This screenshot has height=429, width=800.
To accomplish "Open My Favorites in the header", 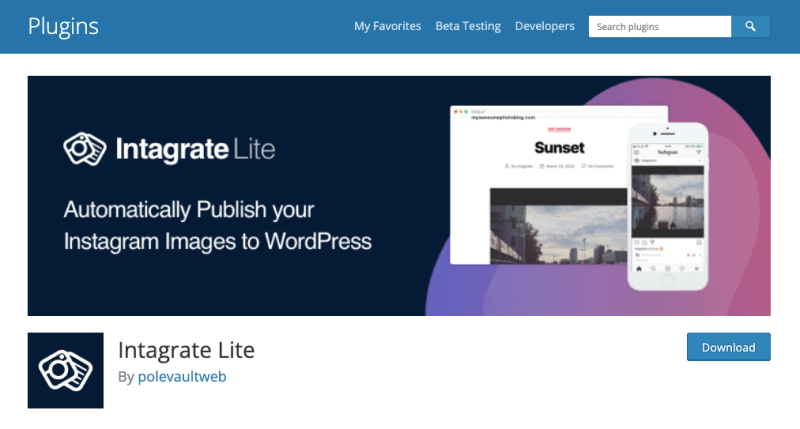I will pyautogui.click(x=387, y=26).
